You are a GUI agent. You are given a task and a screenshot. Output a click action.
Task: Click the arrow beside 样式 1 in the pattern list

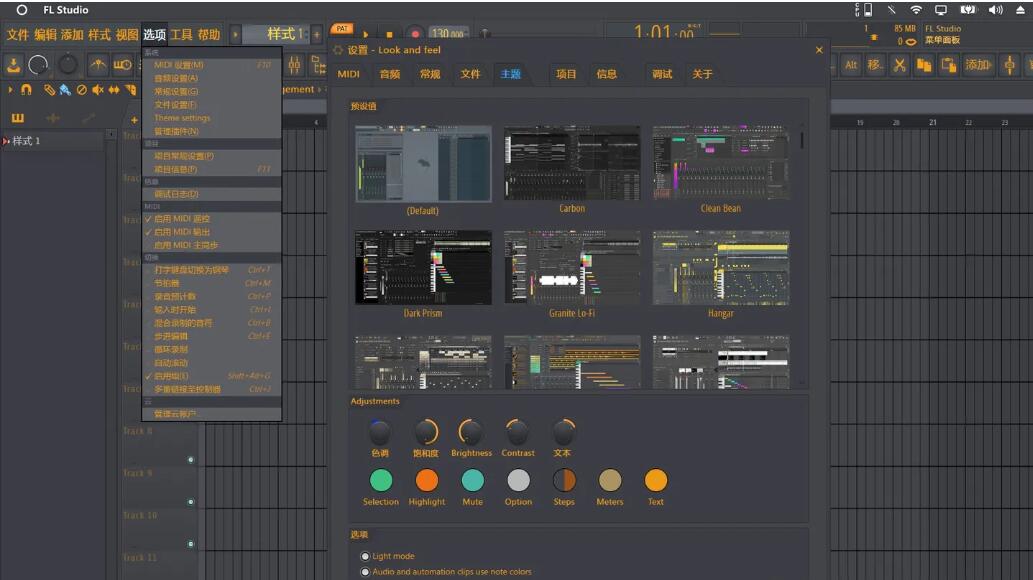6,141
